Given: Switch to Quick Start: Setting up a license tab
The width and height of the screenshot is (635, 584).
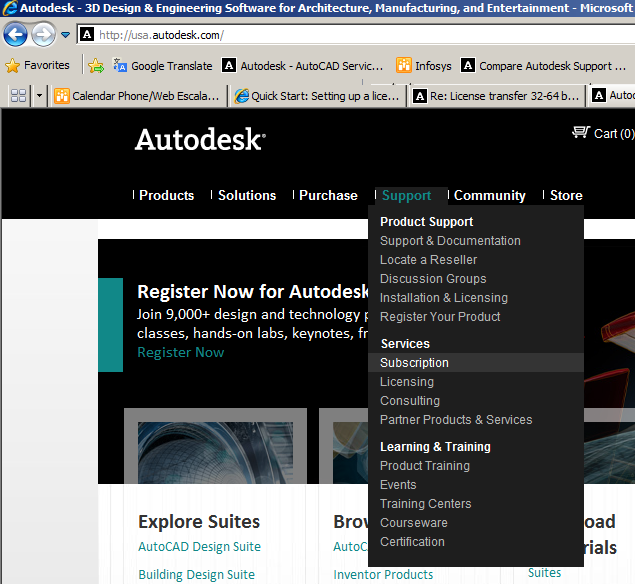Looking at the screenshot, I should click(x=317, y=96).
